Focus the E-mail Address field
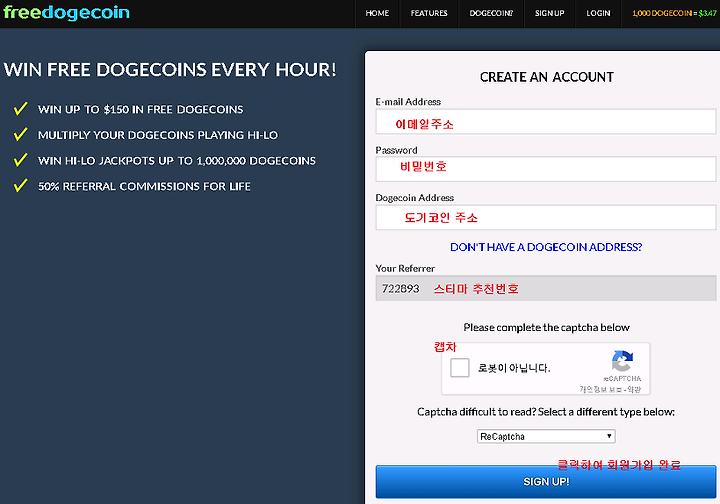 (546, 122)
